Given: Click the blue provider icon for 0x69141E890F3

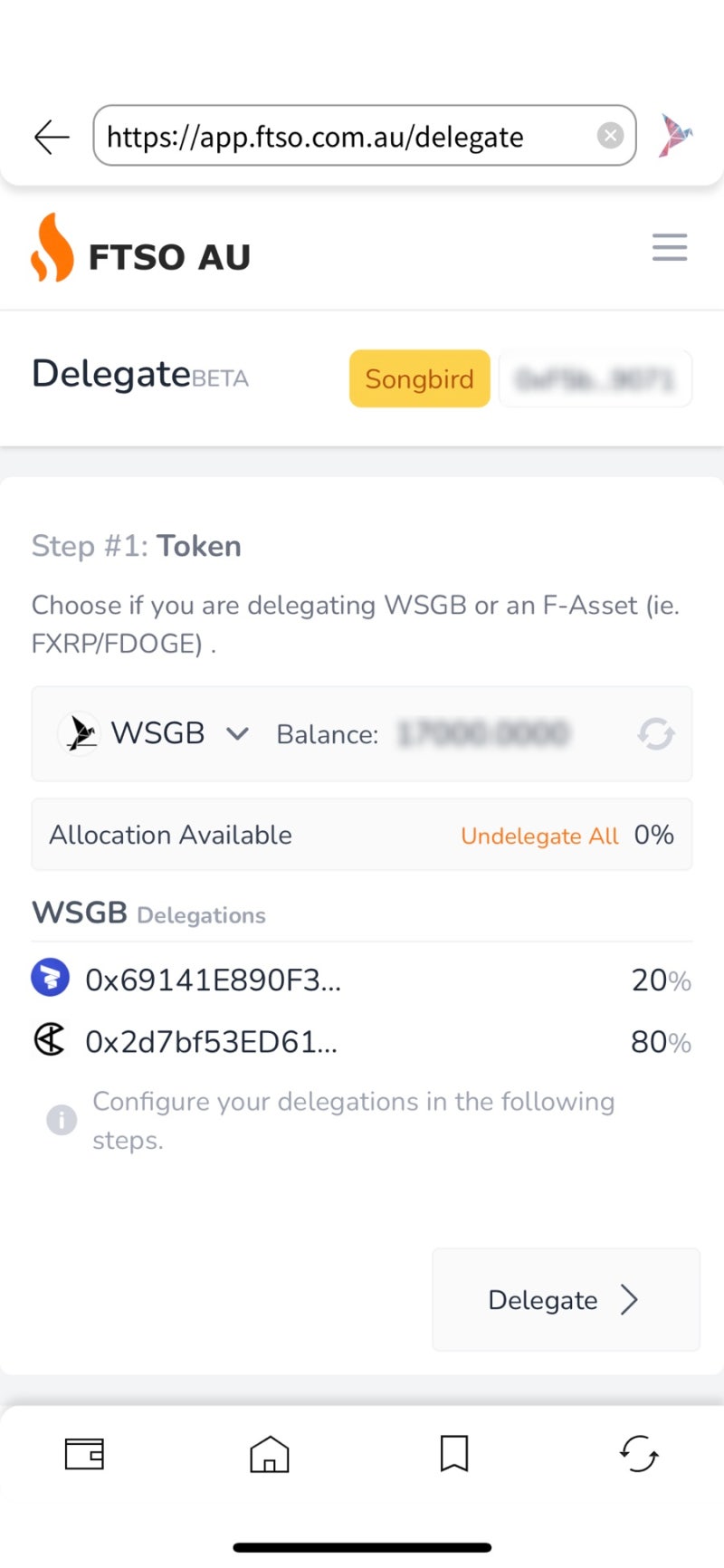Looking at the screenshot, I should pos(51,978).
